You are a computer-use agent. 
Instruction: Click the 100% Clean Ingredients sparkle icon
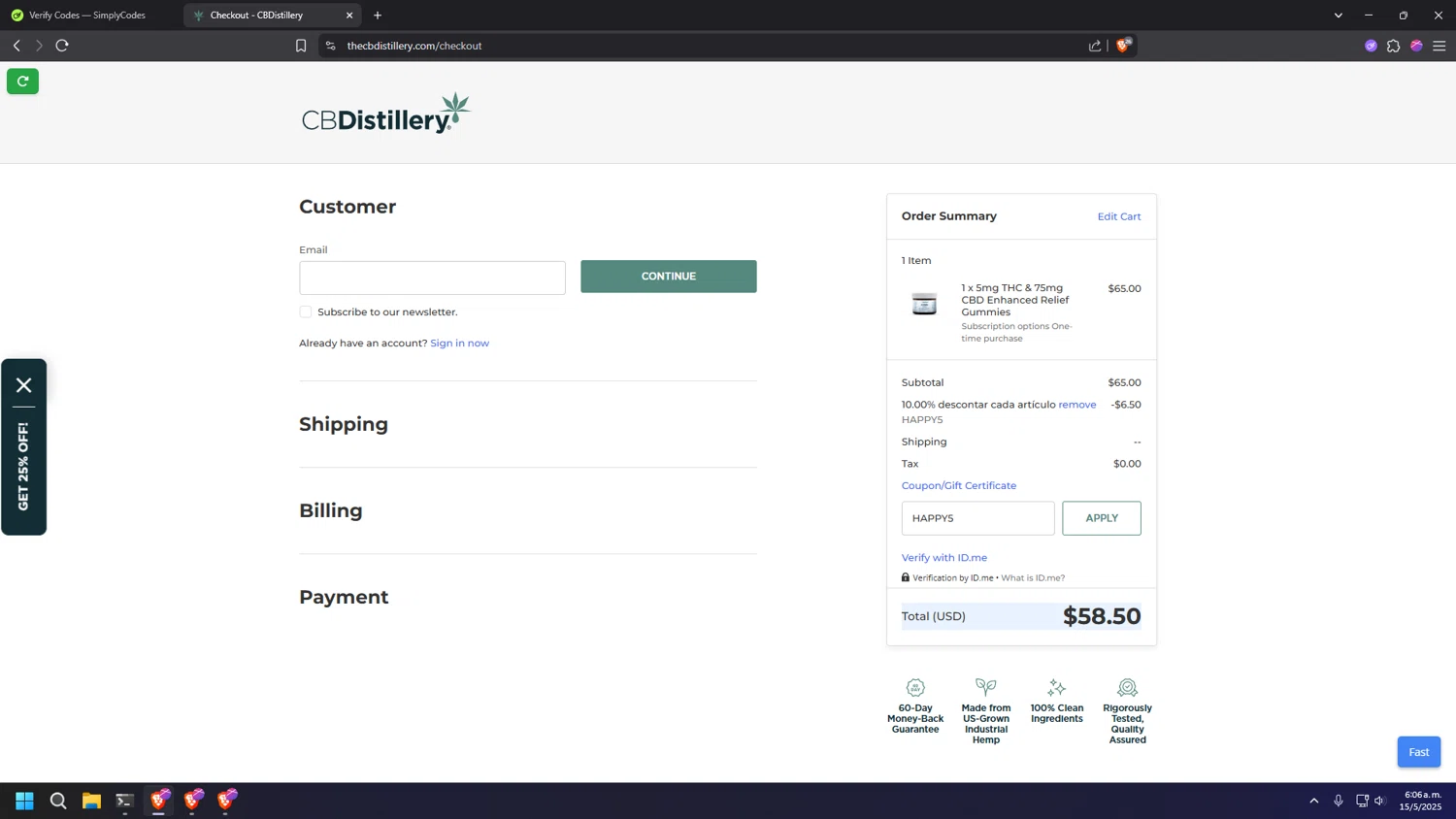click(x=1057, y=687)
